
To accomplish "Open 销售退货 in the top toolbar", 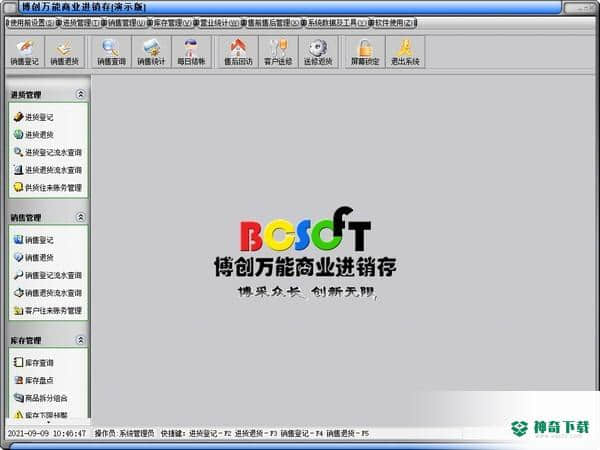I will click(64, 52).
